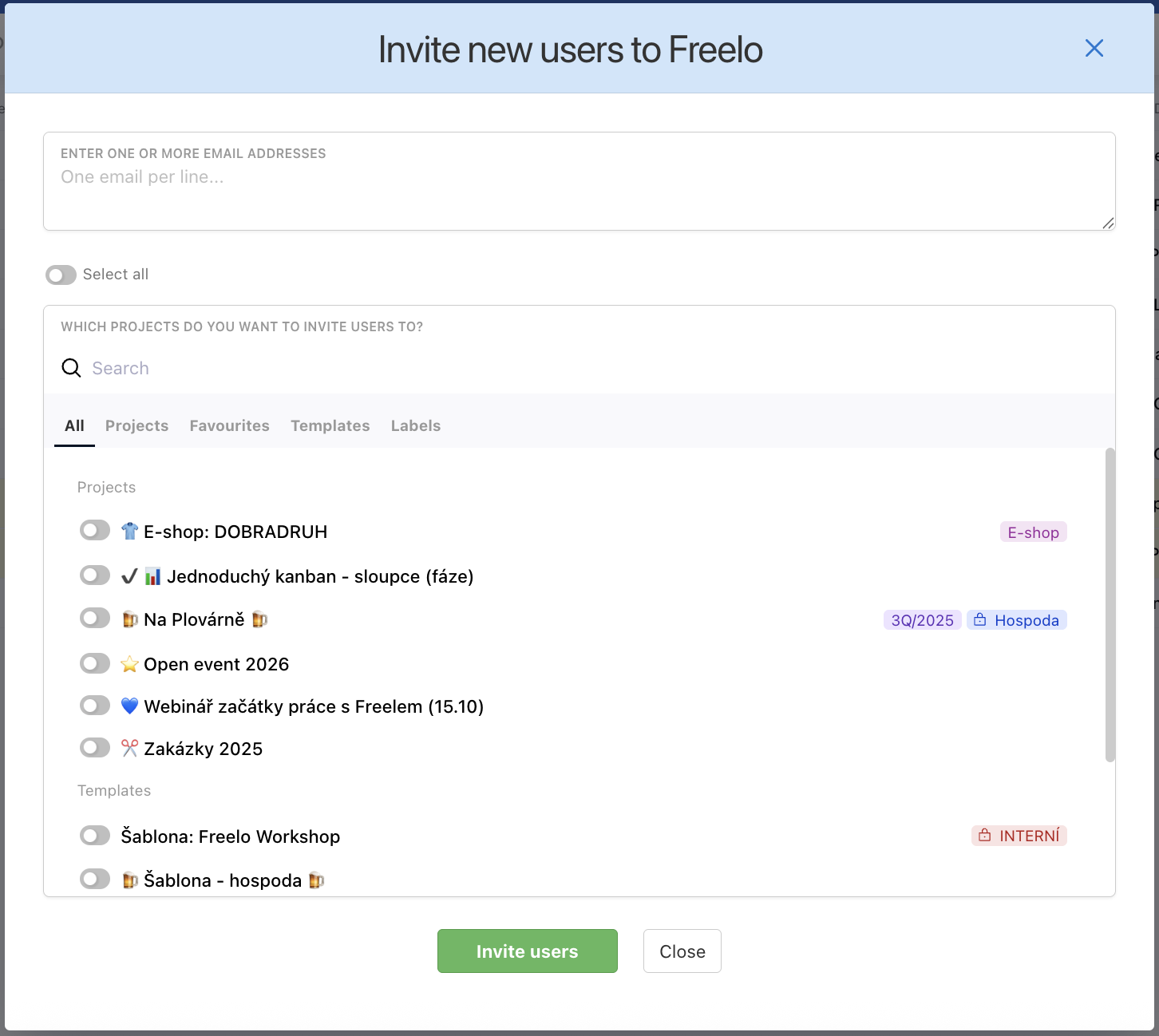This screenshot has width=1159, height=1036.
Task: Select the Labels tab
Action: click(415, 425)
